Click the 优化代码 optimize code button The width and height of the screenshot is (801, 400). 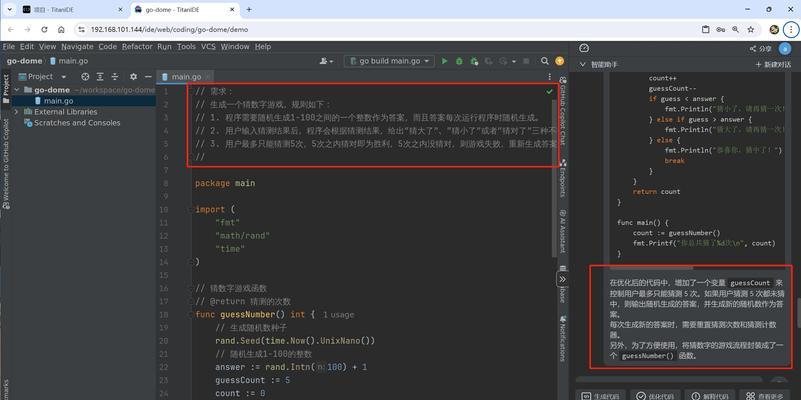click(655, 396)
